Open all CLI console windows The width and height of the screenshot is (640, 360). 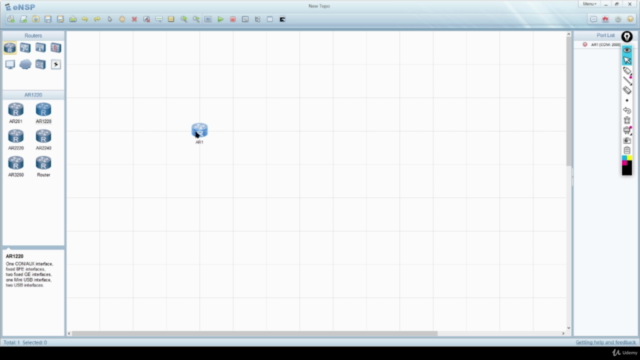(x=282, y=19)
